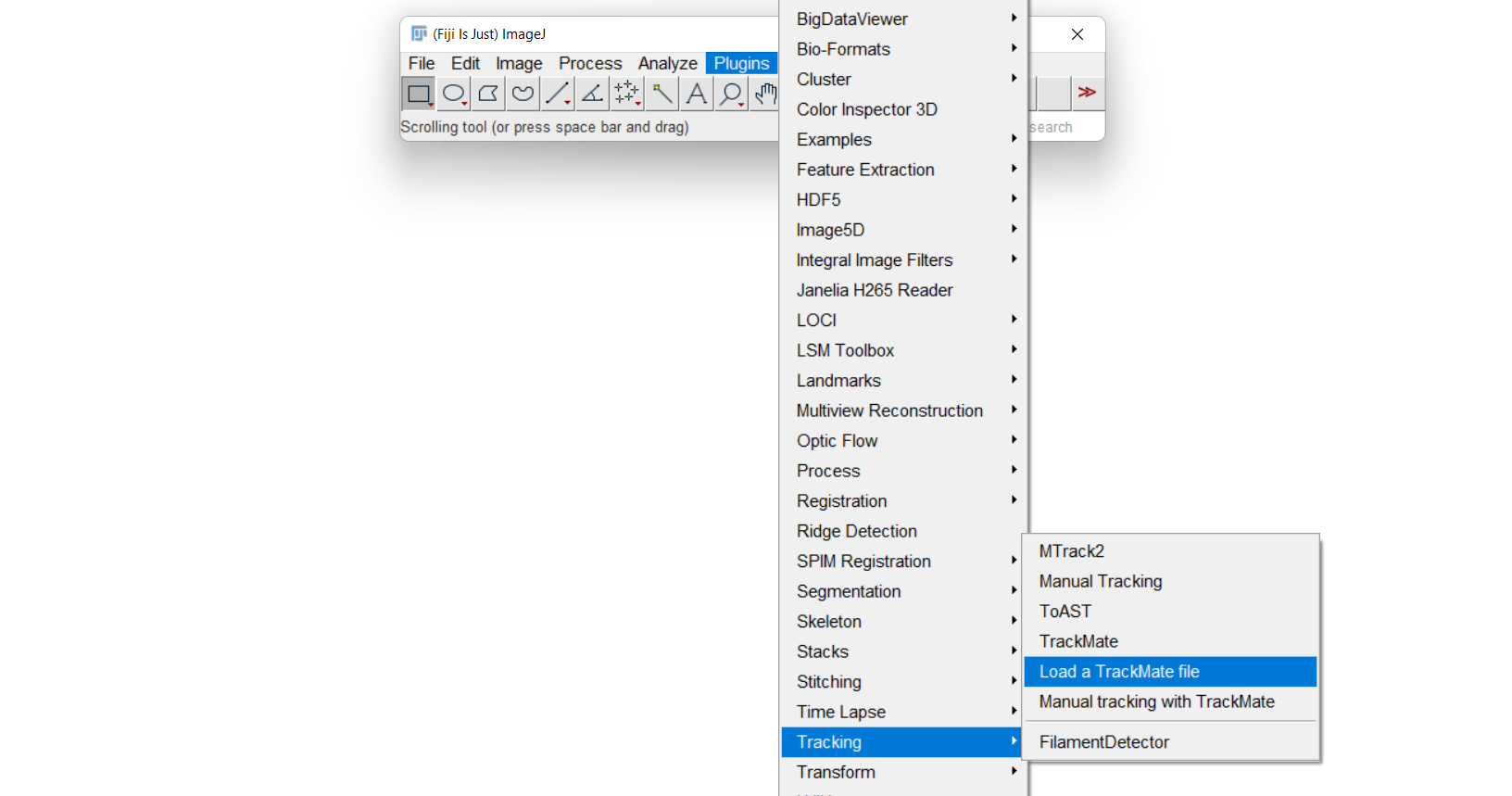Click the Plugins menu

[741, 63]
